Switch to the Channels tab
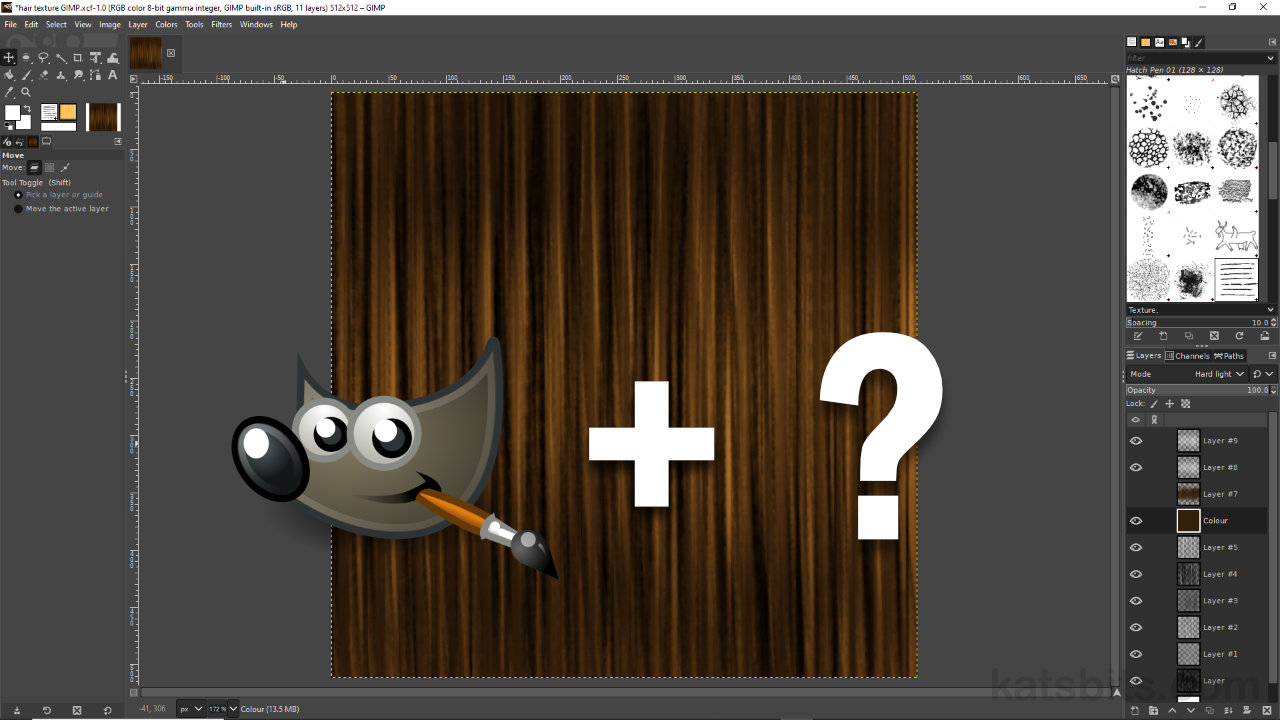Viewport: 1280px width, 720px height. click(1187, 356)
